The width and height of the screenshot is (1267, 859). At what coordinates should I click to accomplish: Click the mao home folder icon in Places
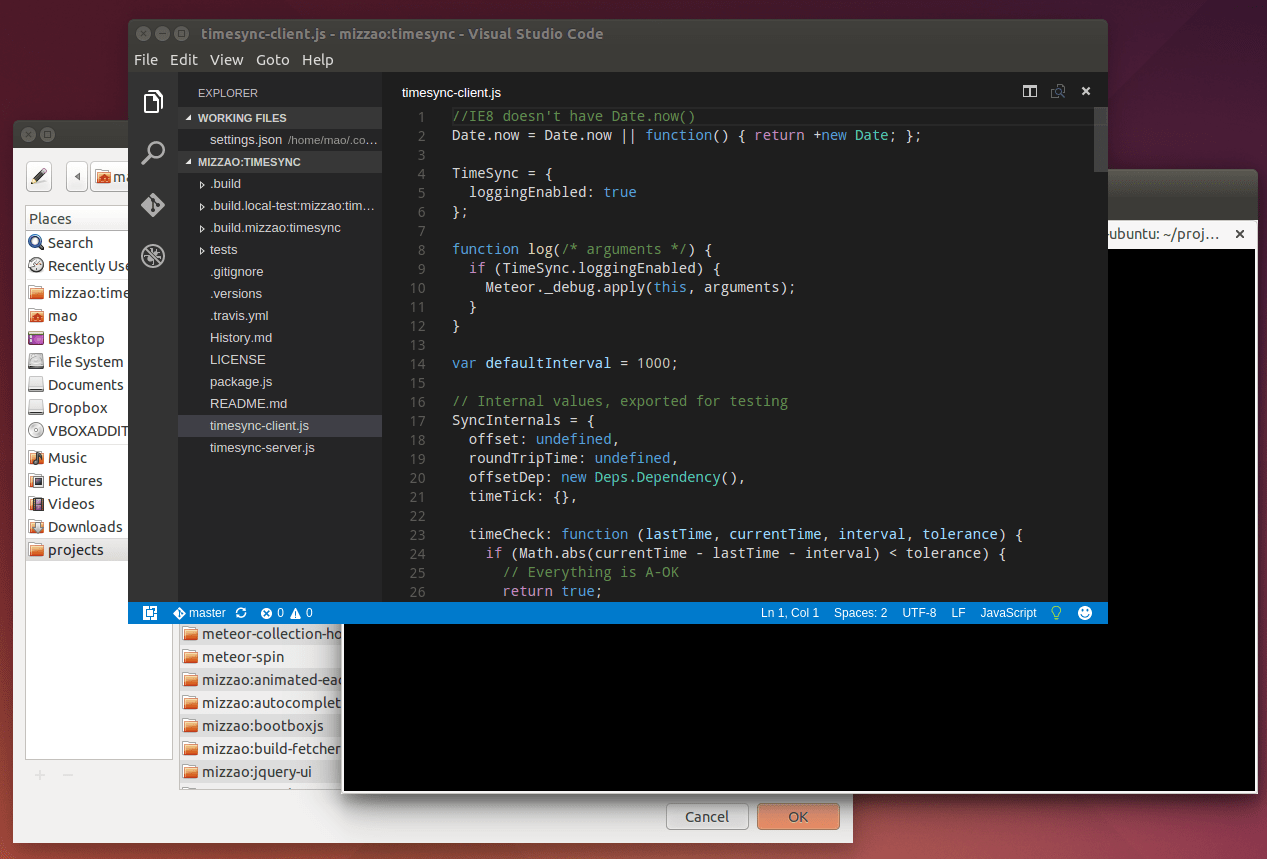[x=36, y=316]
